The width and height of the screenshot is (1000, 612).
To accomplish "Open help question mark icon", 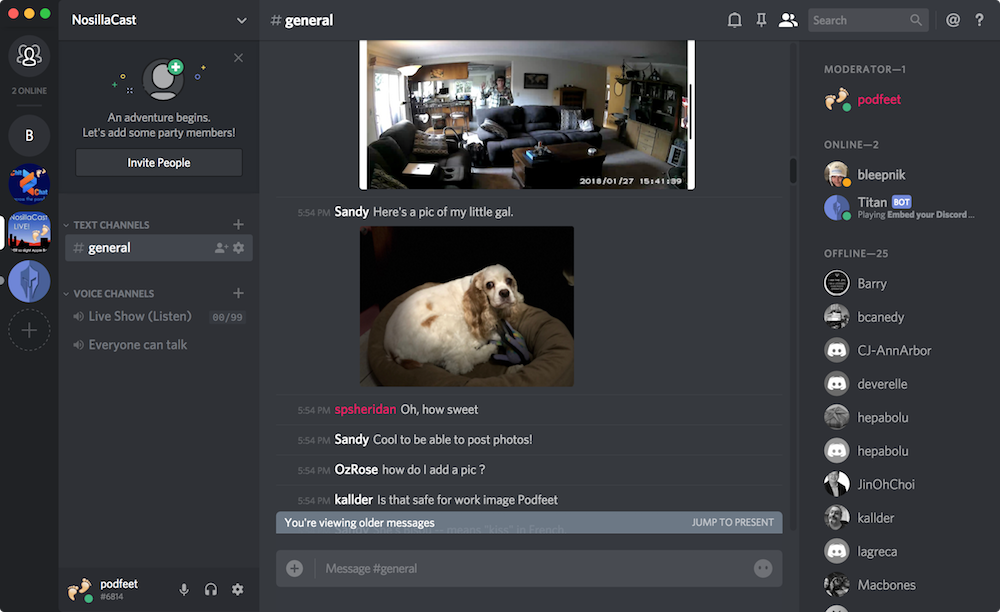I will coord(979,20).
